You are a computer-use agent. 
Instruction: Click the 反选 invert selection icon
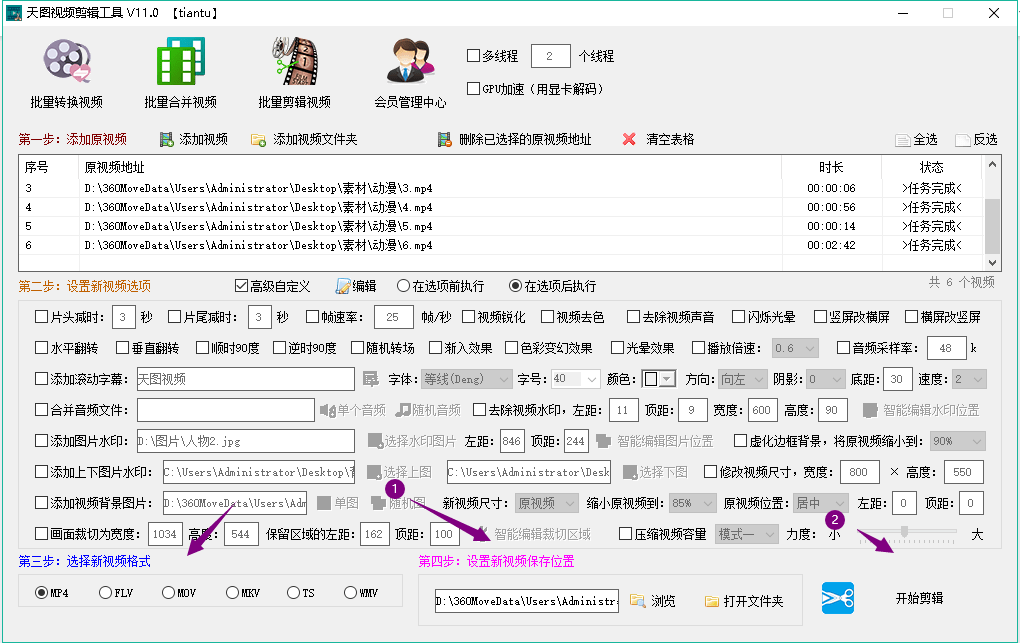coord(963,140)
